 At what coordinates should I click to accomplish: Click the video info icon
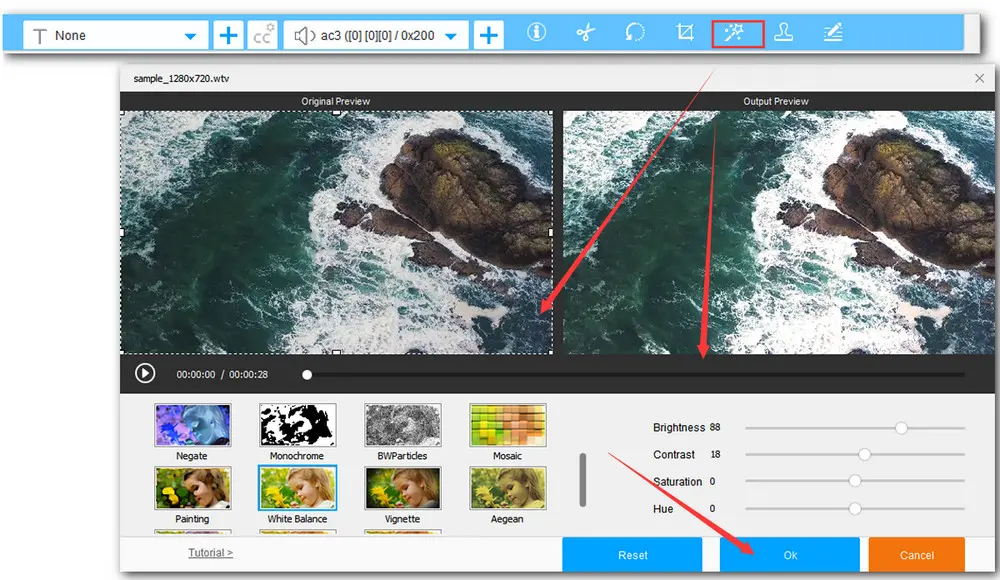[x=537, y=33]
